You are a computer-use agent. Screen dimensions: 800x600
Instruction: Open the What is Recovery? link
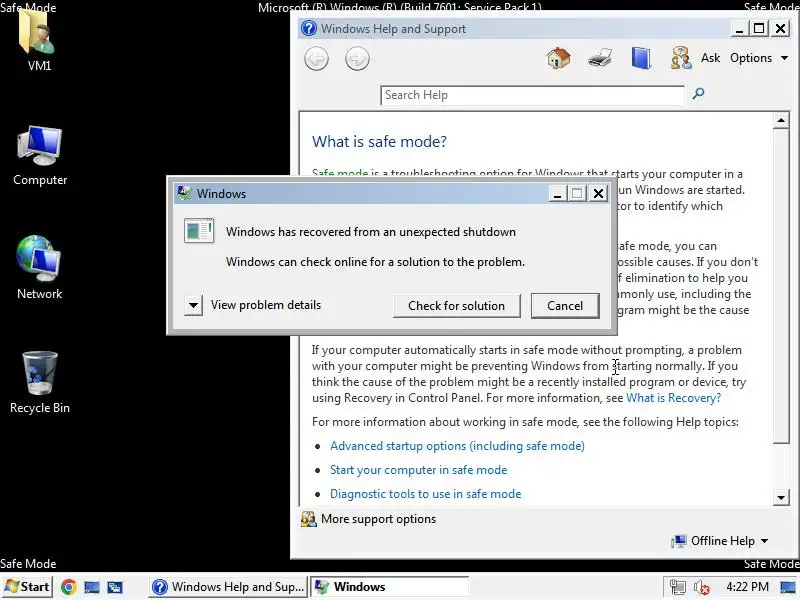point(673,398)
